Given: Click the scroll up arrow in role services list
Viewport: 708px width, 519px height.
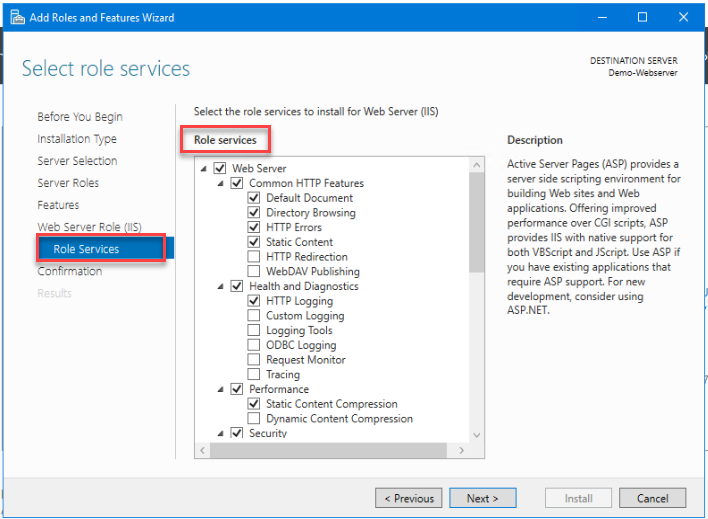Looking at the screenshot, I should coord(476,165).
